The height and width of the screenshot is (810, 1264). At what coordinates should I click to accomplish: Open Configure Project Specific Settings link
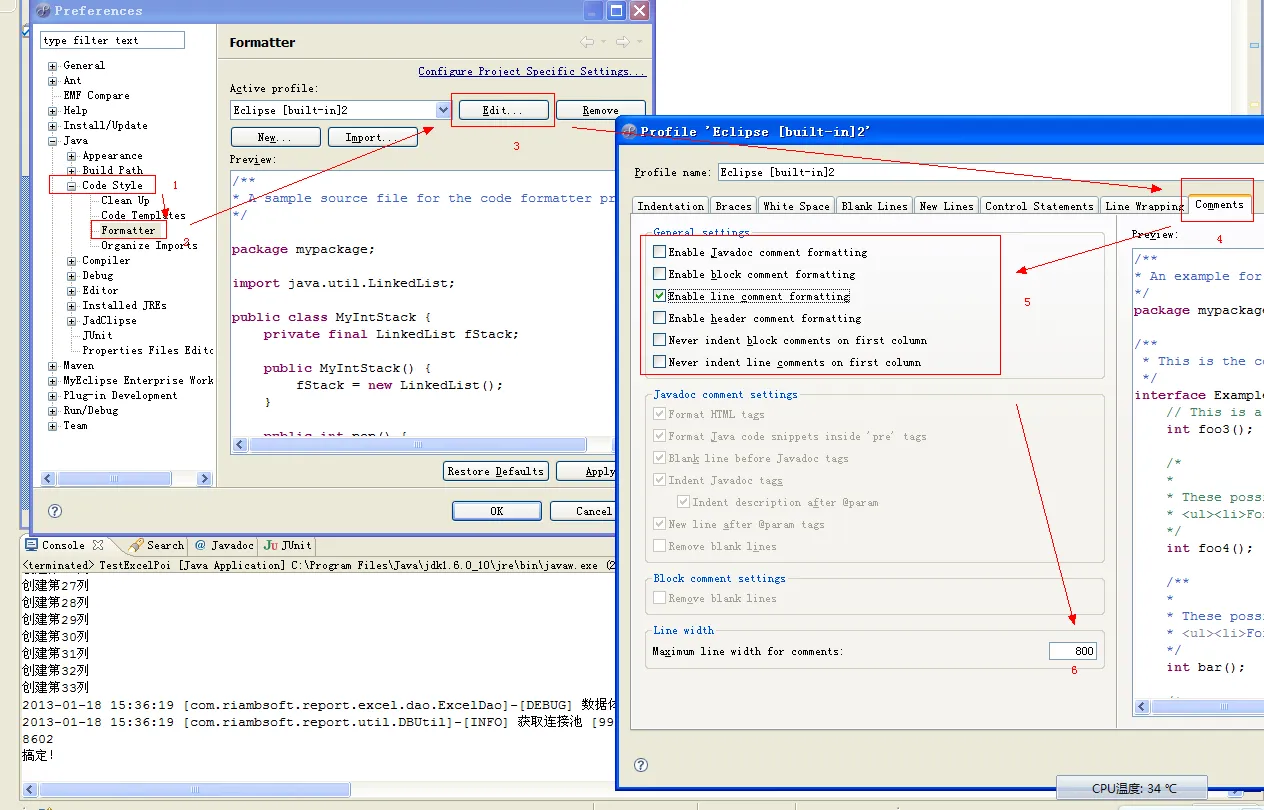click(x=532, y=72)
